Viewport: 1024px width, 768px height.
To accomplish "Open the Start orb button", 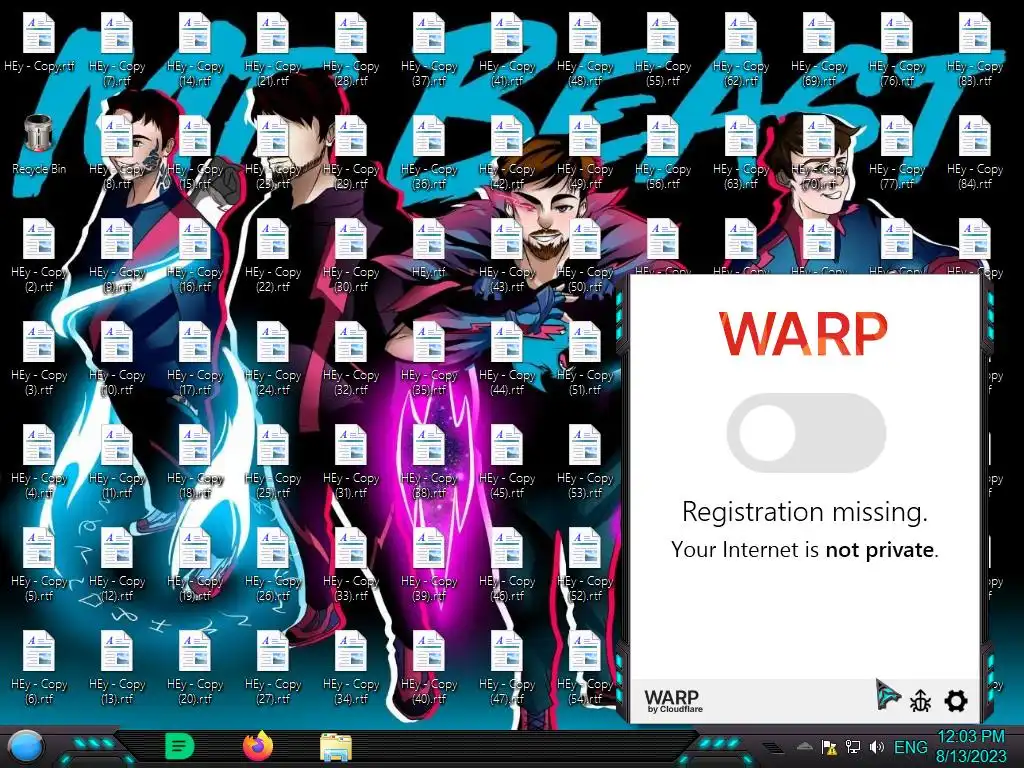I will pos(27,747).
